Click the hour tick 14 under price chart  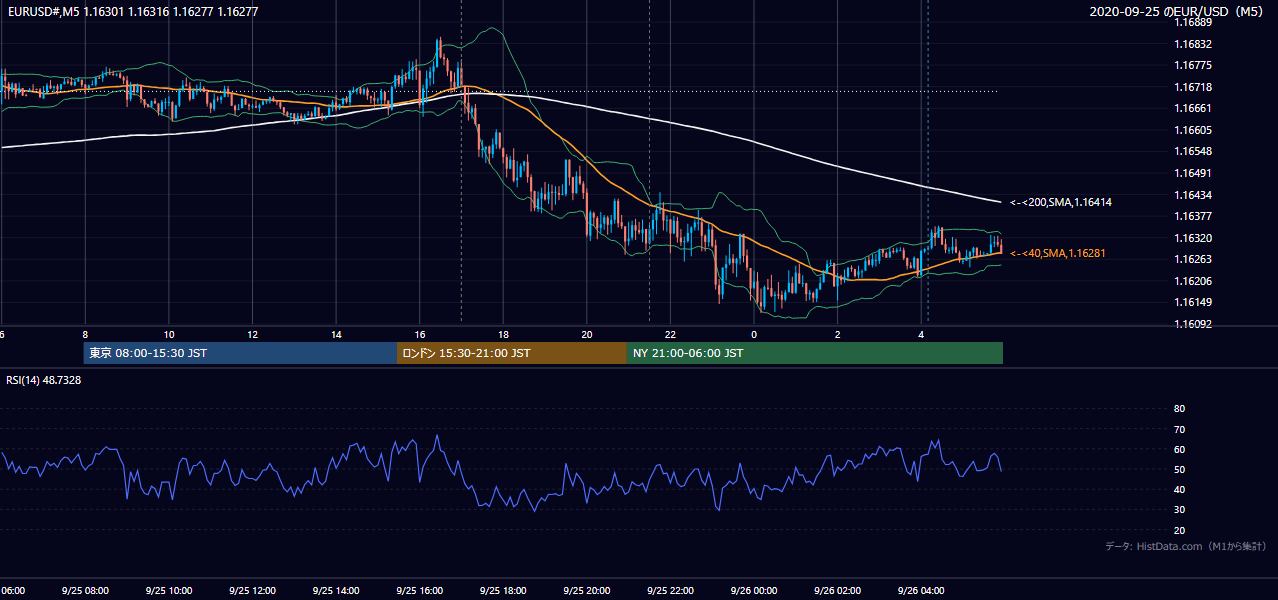336,334
